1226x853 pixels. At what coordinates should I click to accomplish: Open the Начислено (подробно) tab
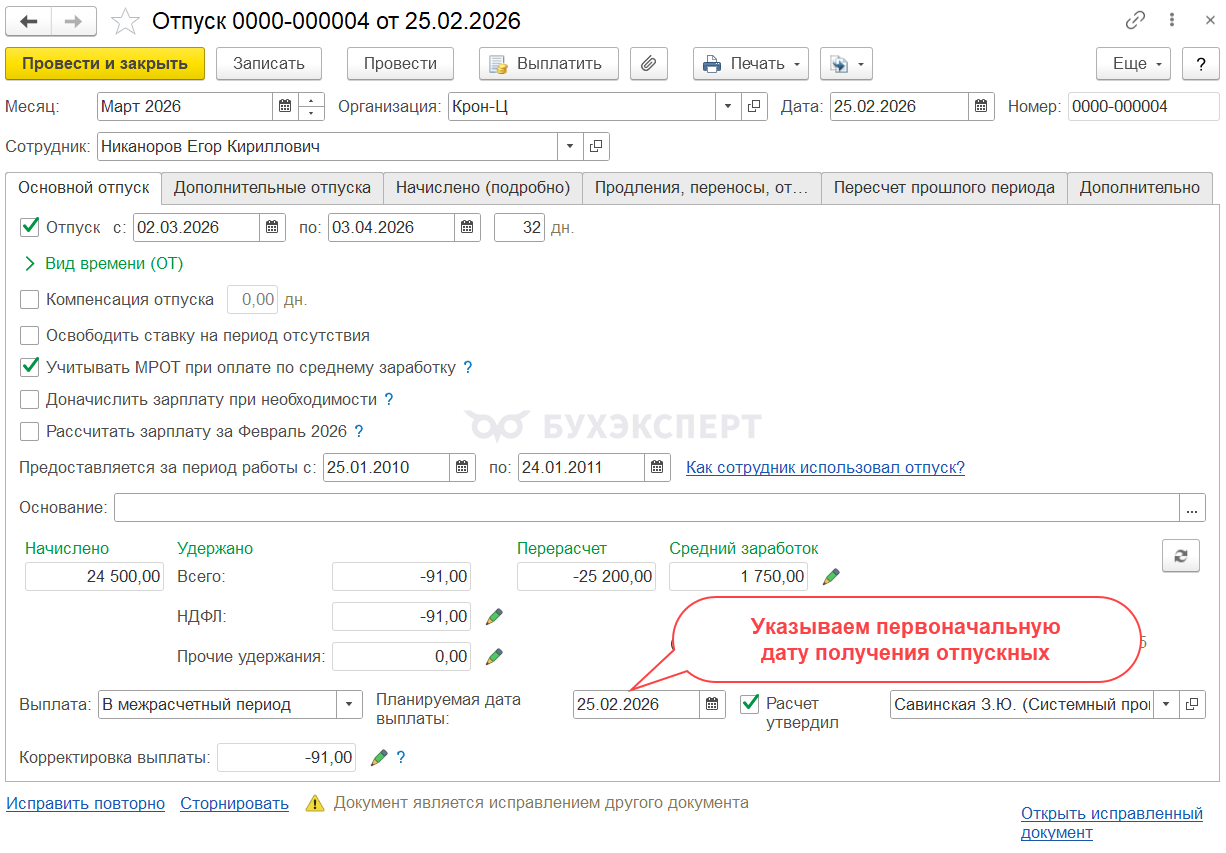click(x=483, y=188)
